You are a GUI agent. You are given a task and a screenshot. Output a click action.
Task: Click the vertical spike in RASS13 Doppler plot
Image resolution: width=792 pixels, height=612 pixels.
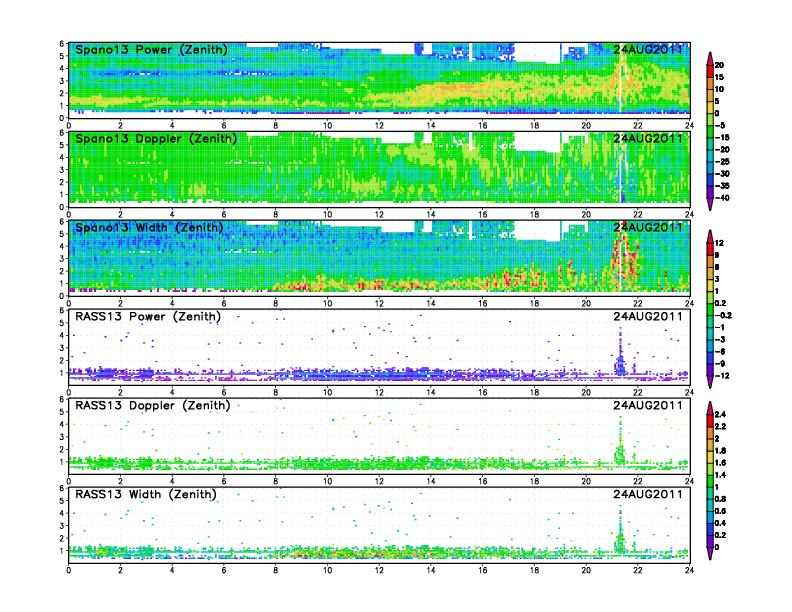click(x=620, y=441)
